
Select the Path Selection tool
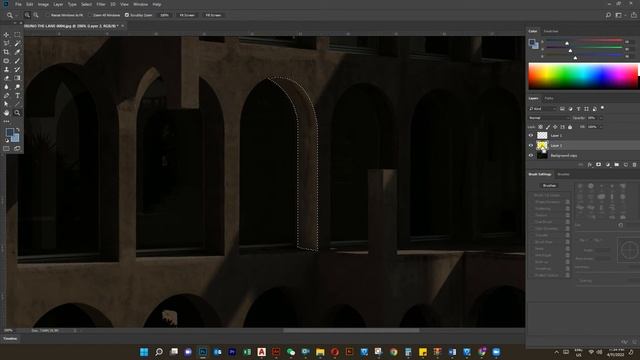tap(6, 104)
